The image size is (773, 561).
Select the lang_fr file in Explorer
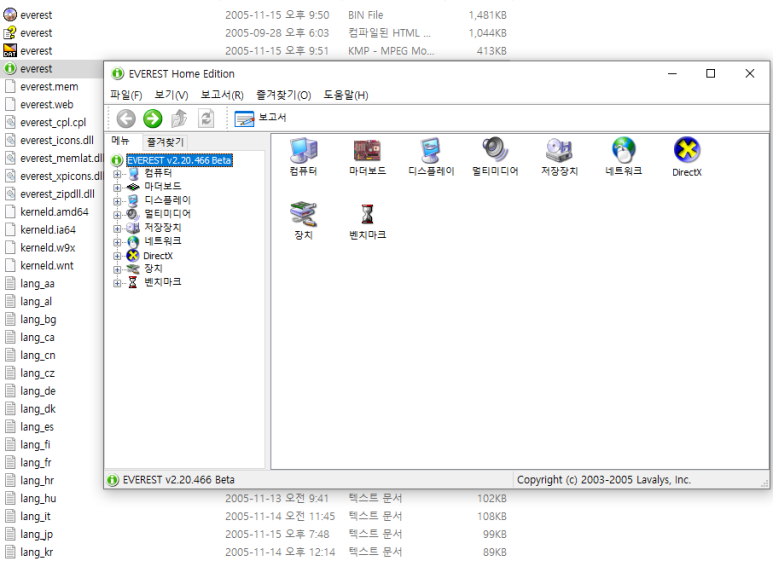[x=35, y=462]
